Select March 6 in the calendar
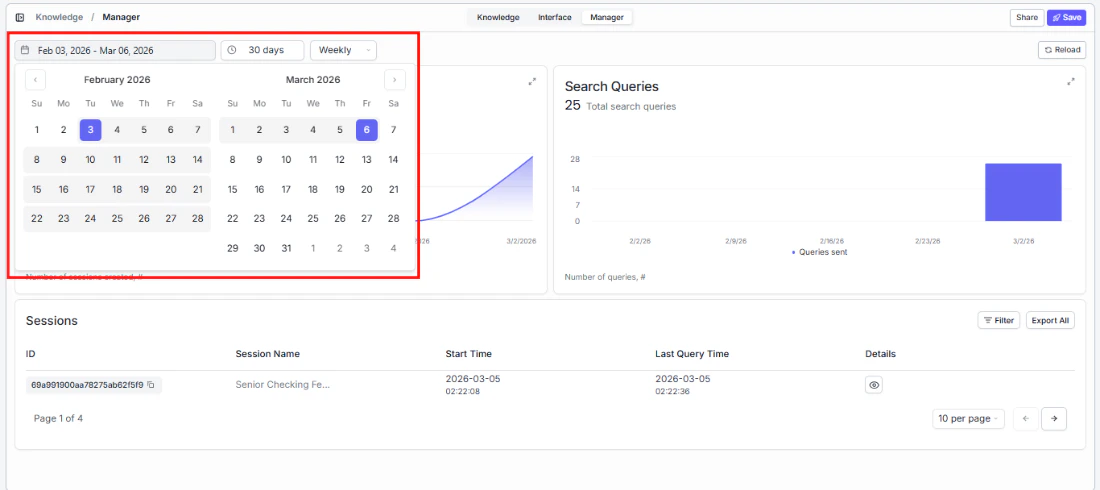Image resolution: width=1100 pixels, height=490 pixels. pyautogui.click(x=367, y=130)
